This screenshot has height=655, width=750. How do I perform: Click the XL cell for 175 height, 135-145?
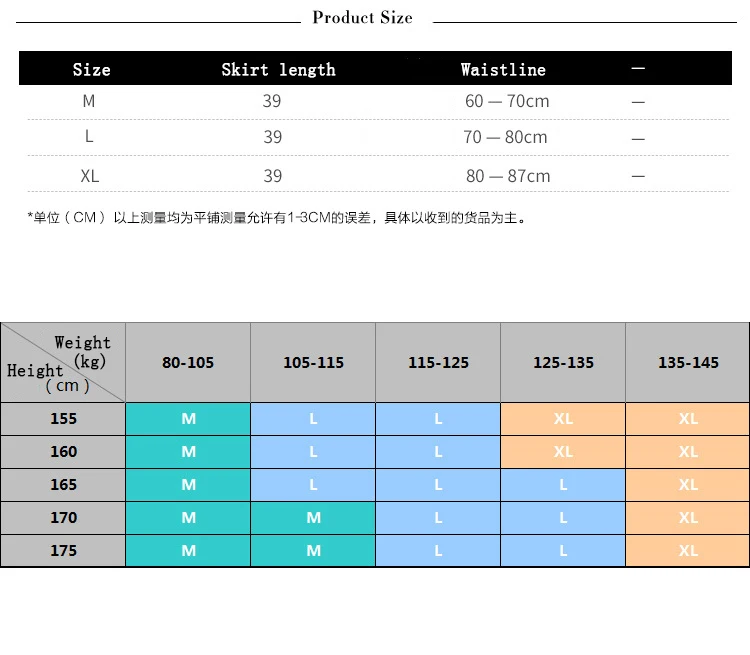[688, 551]
